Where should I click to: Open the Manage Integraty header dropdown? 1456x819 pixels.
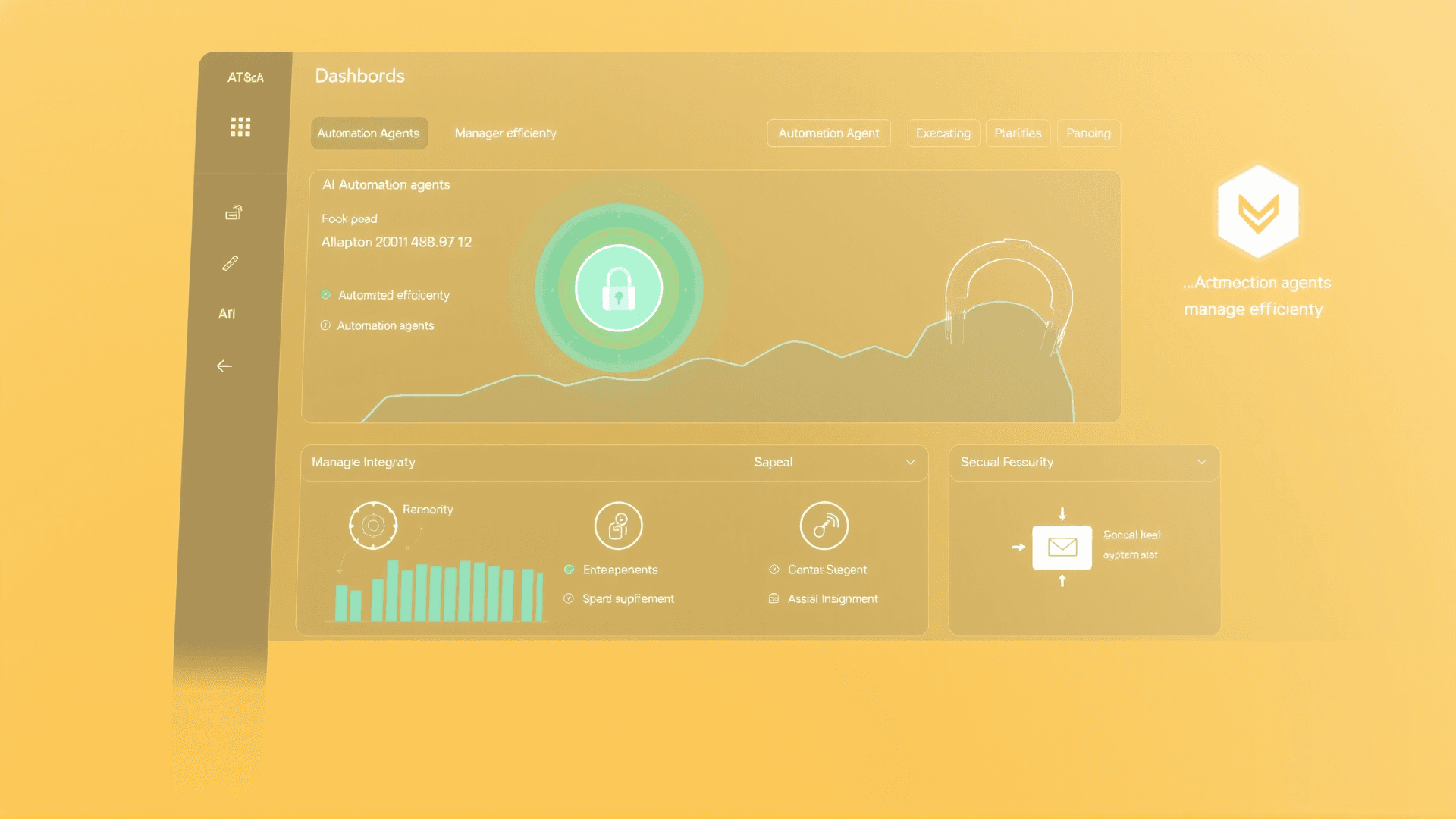pos(364,463)
